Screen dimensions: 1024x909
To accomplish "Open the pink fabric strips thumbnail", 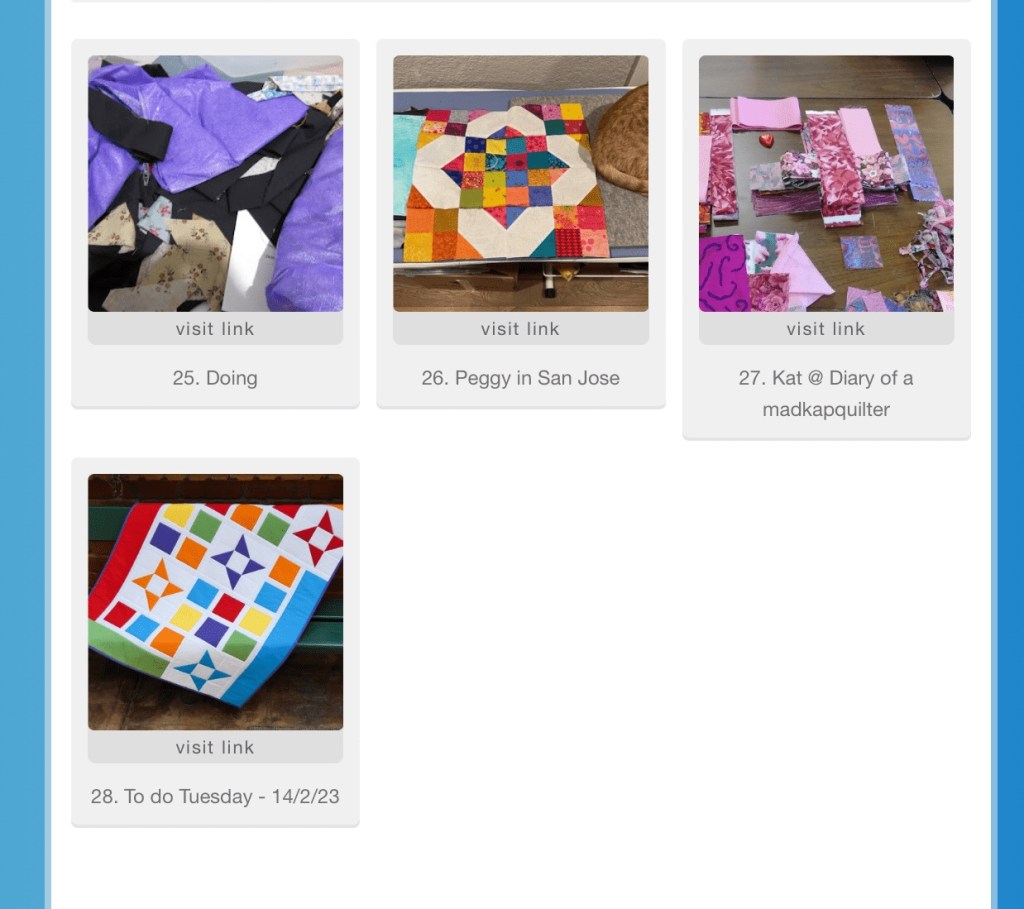I will click(826, 183).
